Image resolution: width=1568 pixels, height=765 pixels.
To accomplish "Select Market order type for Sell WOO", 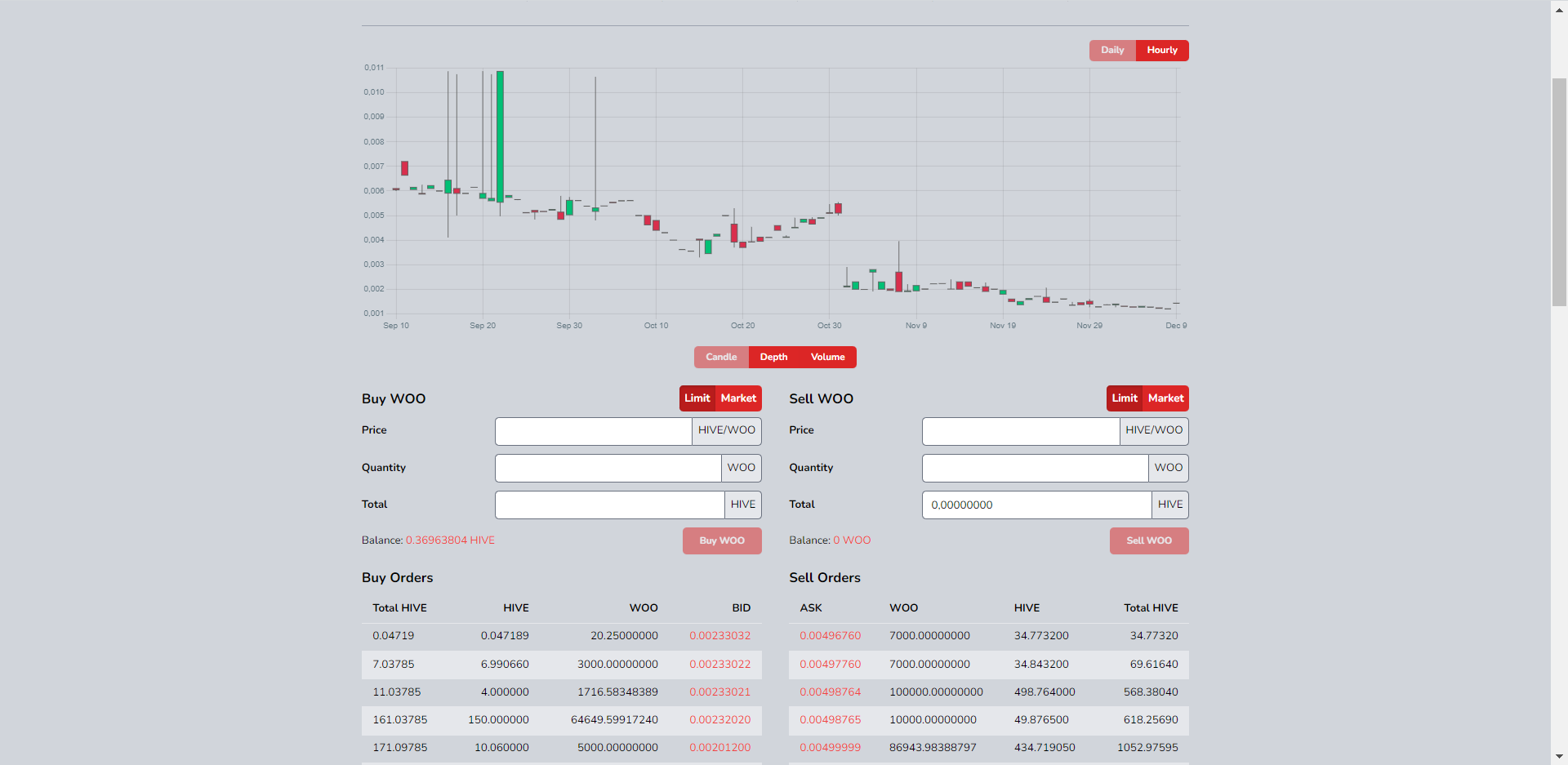I will click(x=1165, y=398).
